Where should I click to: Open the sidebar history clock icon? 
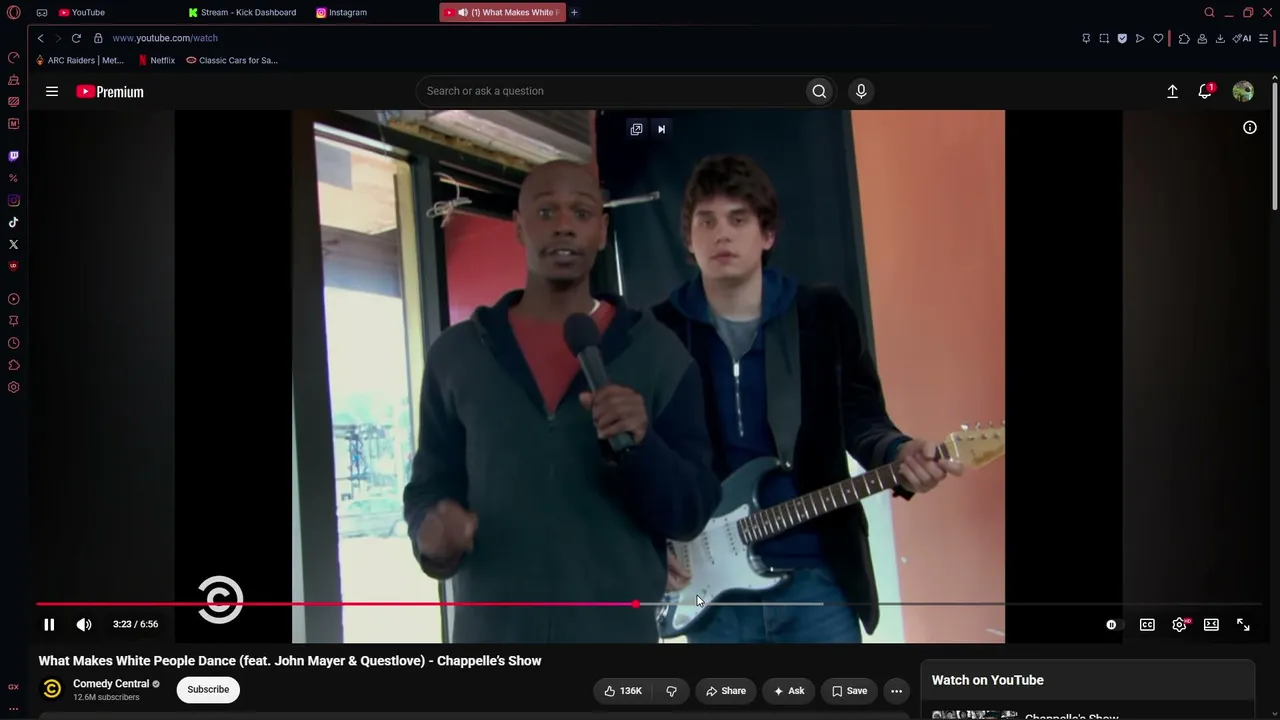(13, 343)
